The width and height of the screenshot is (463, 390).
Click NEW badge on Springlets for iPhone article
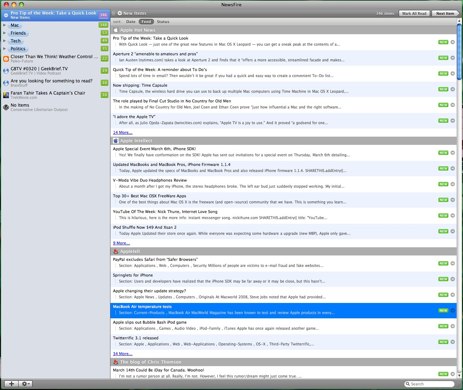pyautogui.click(x=443, y=279)
